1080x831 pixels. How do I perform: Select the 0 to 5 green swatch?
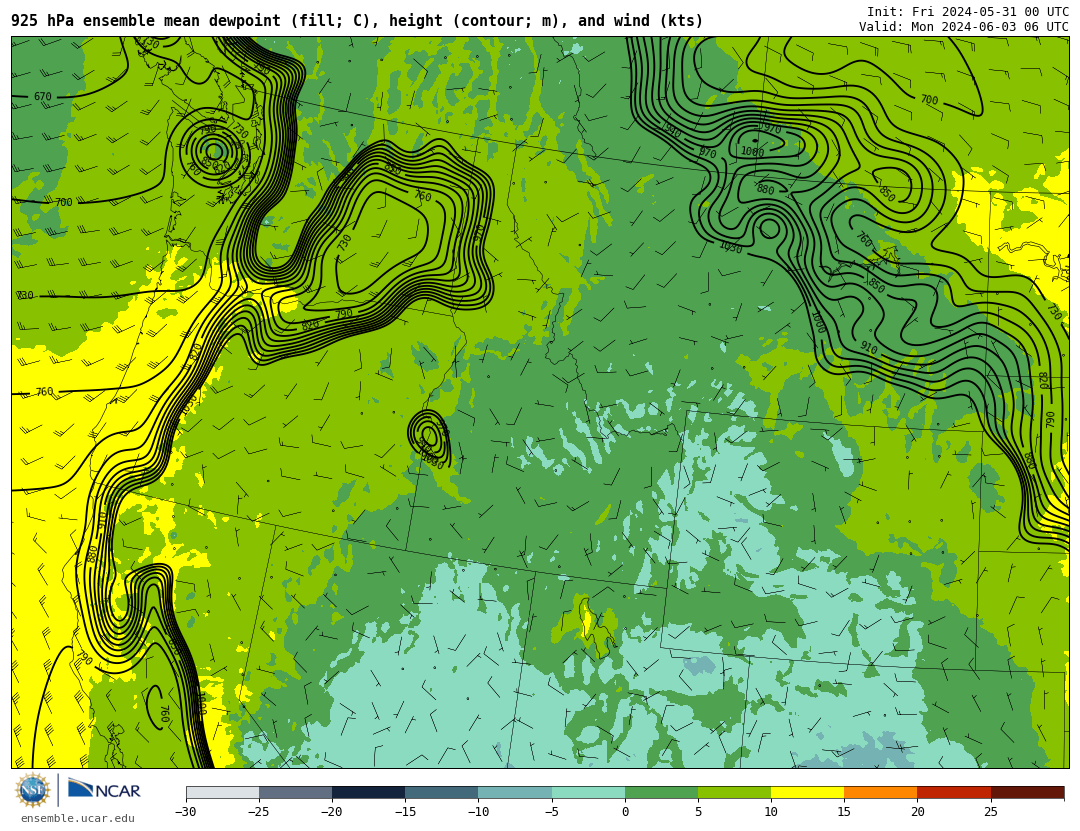[661, 792]
